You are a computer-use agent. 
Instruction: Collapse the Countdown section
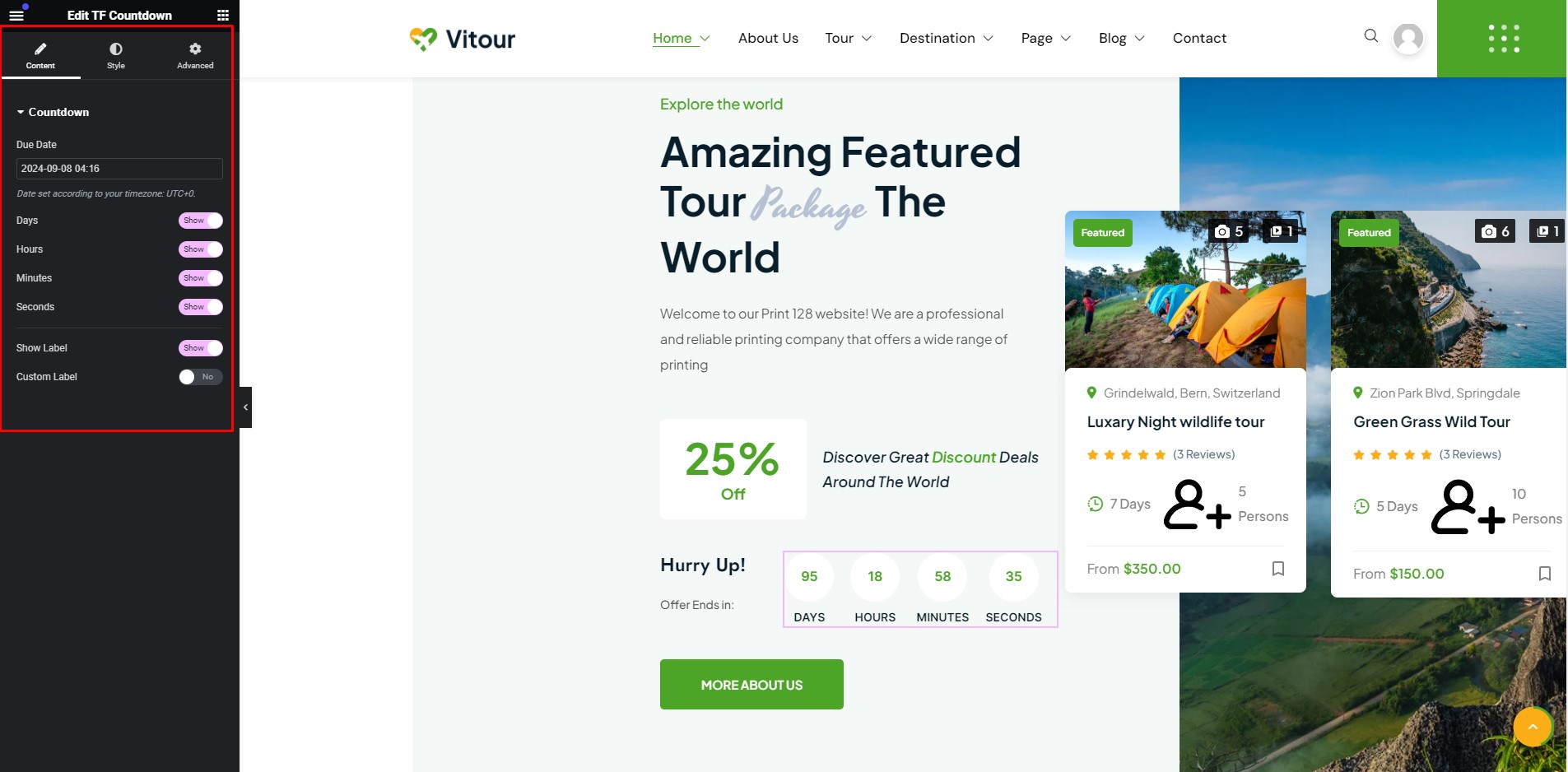click(x=53, y=112)
